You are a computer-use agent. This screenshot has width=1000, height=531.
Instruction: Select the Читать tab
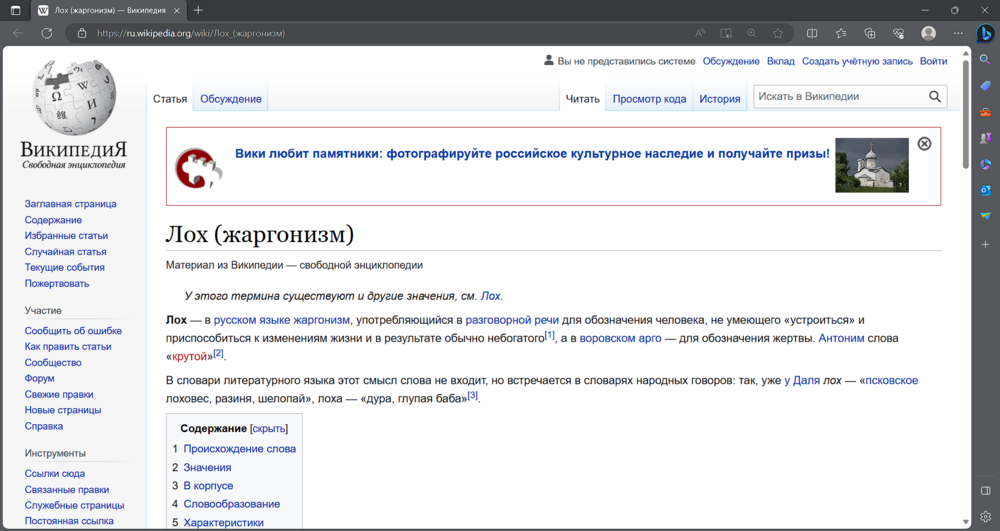coord(583,99)
